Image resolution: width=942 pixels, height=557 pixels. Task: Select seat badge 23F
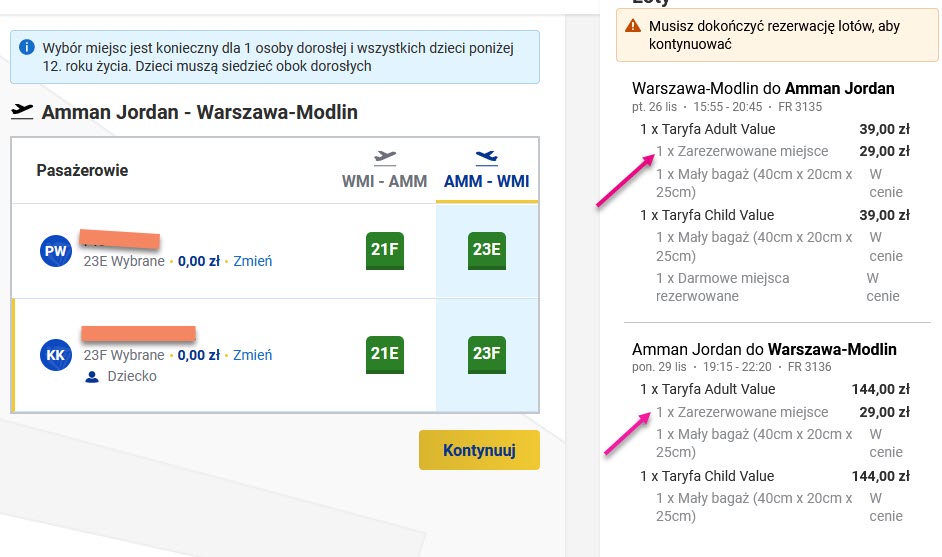[x=487, y=355]
